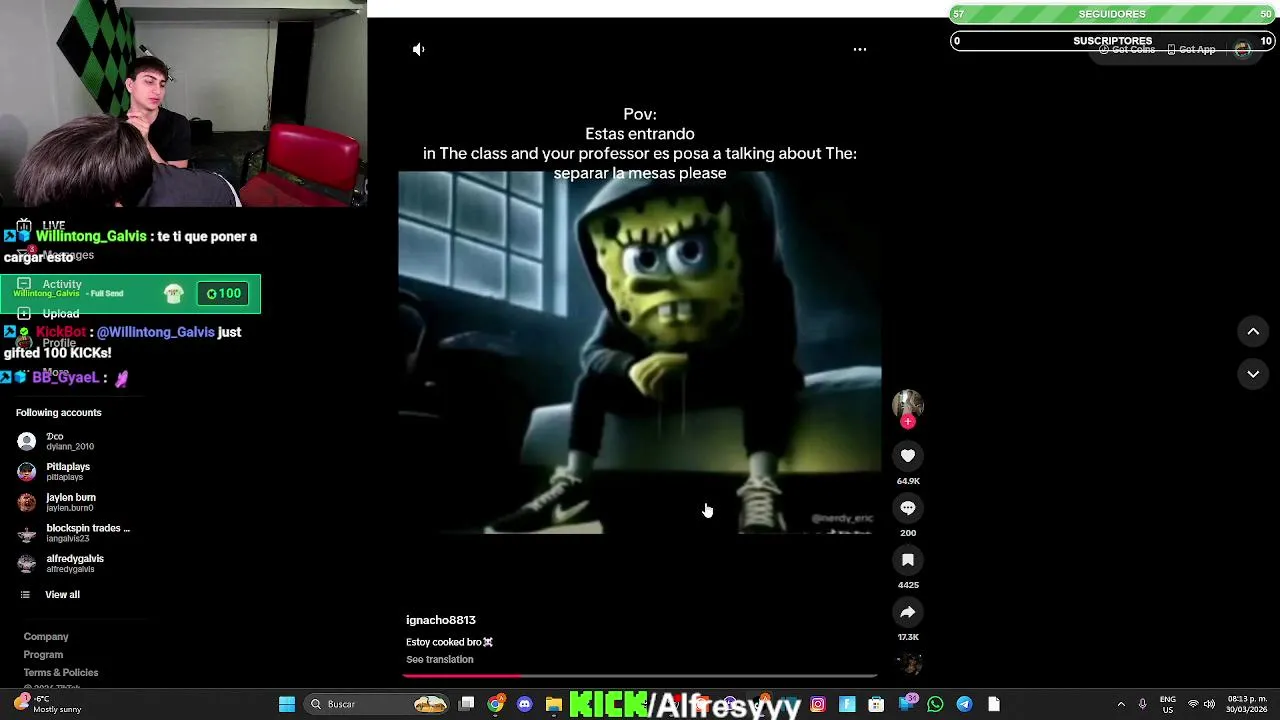Open Google Chrome from the taskbar

pyautogui.click(x=496, y=704)
